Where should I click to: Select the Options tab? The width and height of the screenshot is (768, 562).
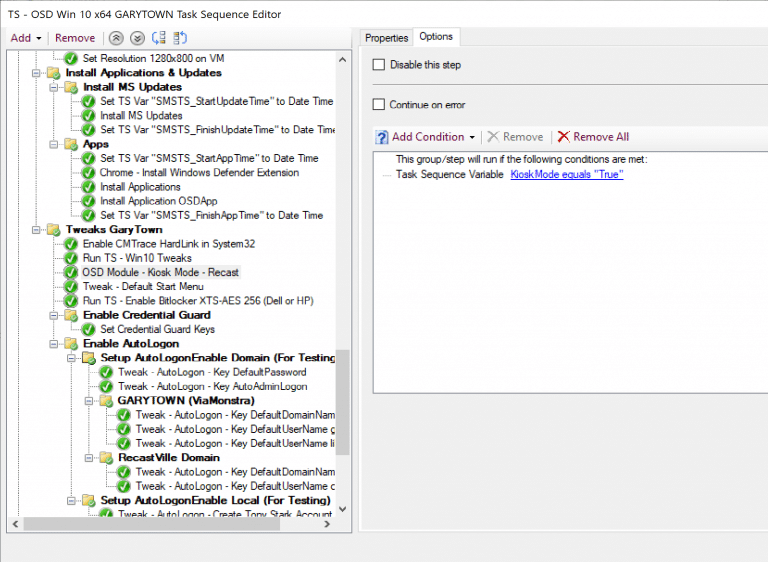coord(436,37)
